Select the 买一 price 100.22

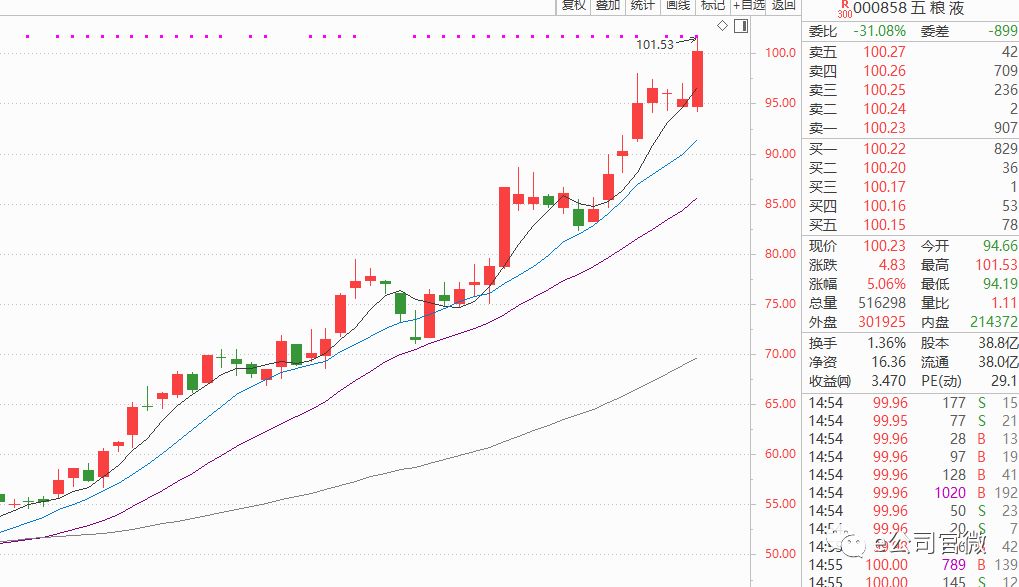click(x=884, y=149)
